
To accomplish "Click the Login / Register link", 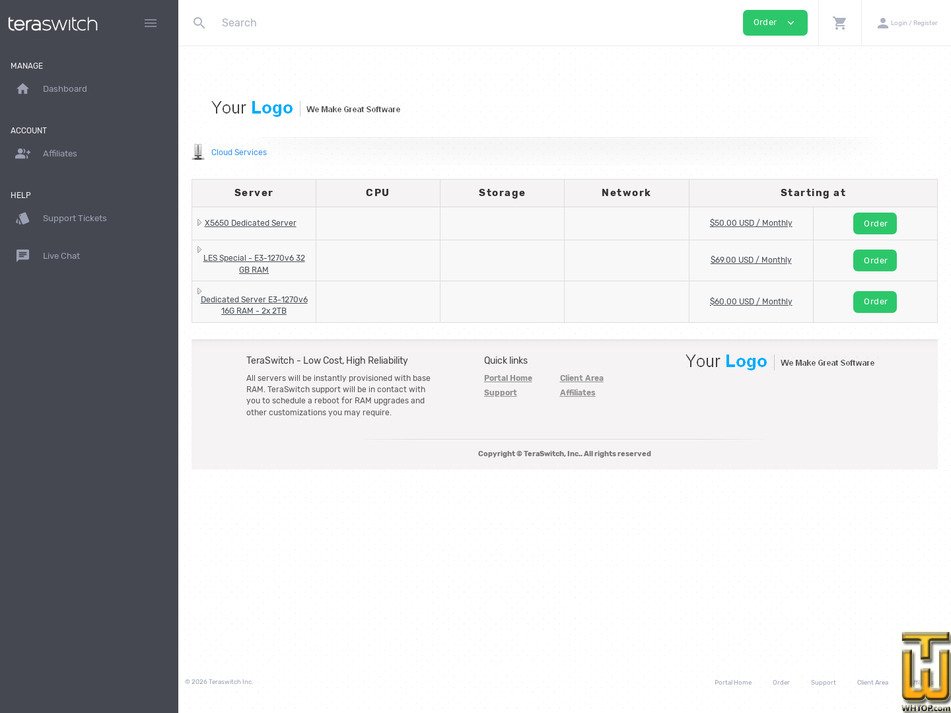I will point(914,23).
